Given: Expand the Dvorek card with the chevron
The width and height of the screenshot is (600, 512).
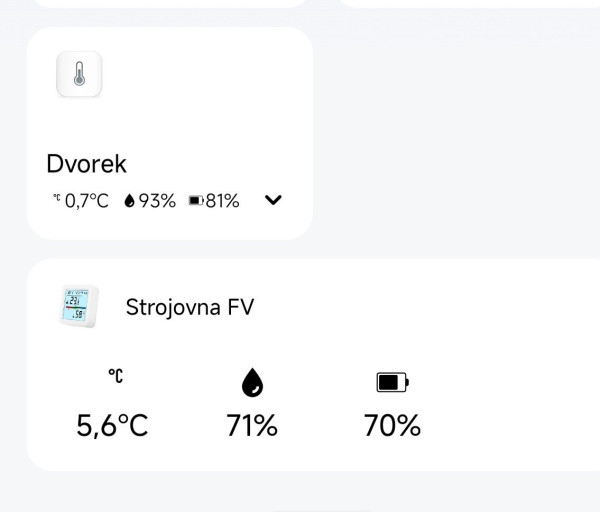Looking at the screenshot, I should click(x=273, y=200).
